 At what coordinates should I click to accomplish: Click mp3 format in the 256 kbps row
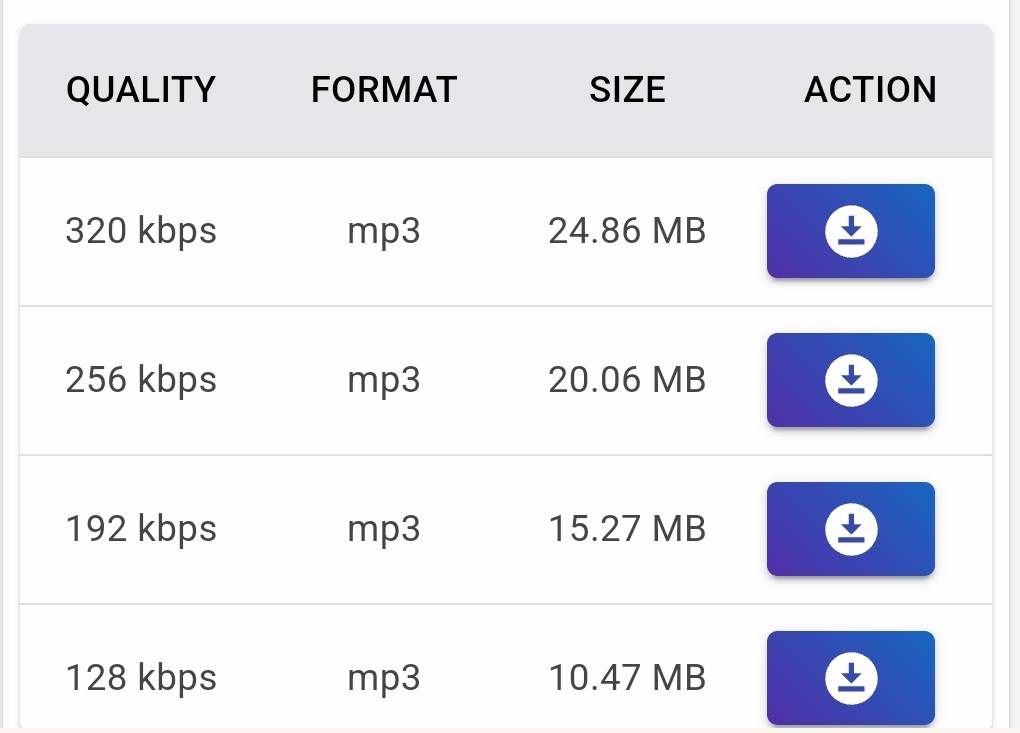[384, 382]
